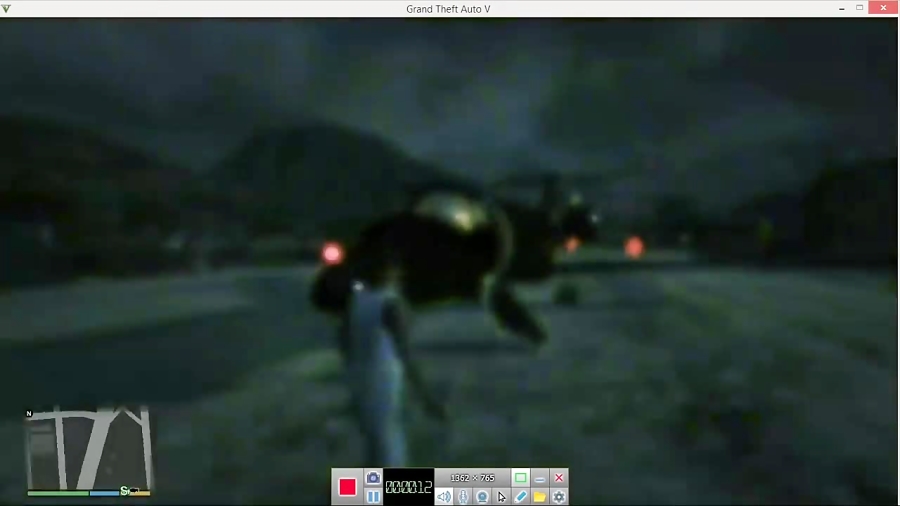
Task: Open the pencil drawing tool
Action: tap(521, 497)
